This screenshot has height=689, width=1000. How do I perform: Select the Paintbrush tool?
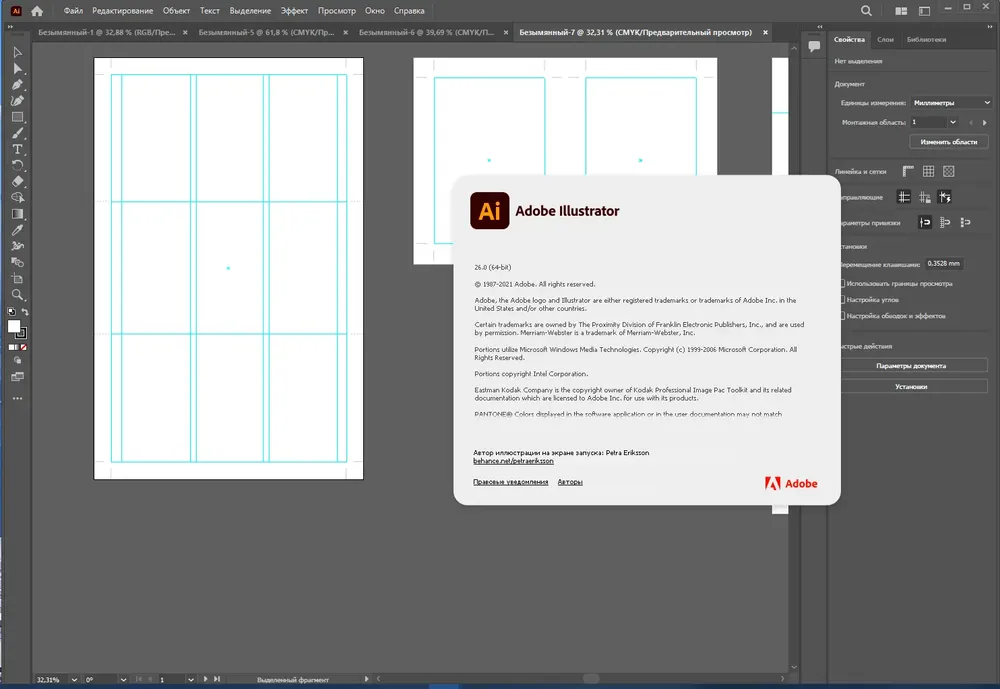pyautogui.click(x=17, y=133)
